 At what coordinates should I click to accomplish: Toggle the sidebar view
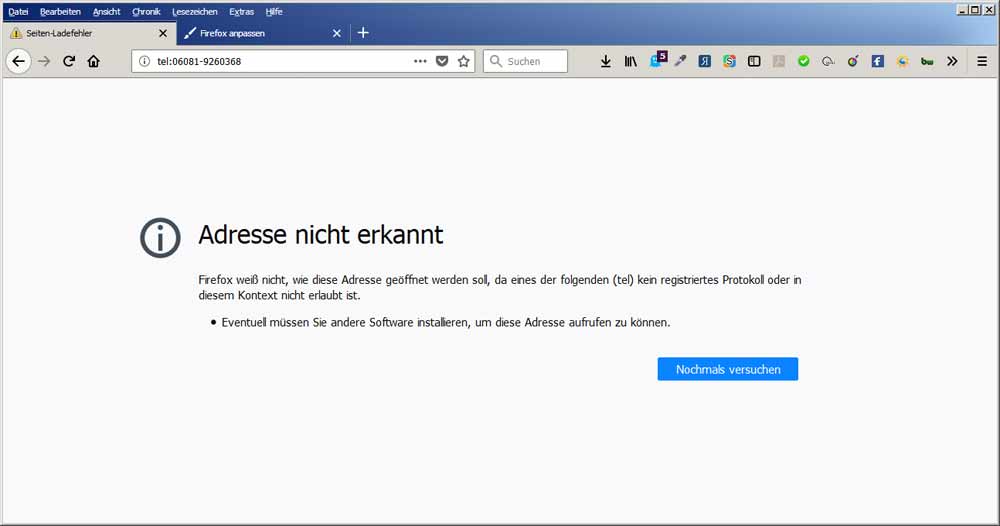754,61
